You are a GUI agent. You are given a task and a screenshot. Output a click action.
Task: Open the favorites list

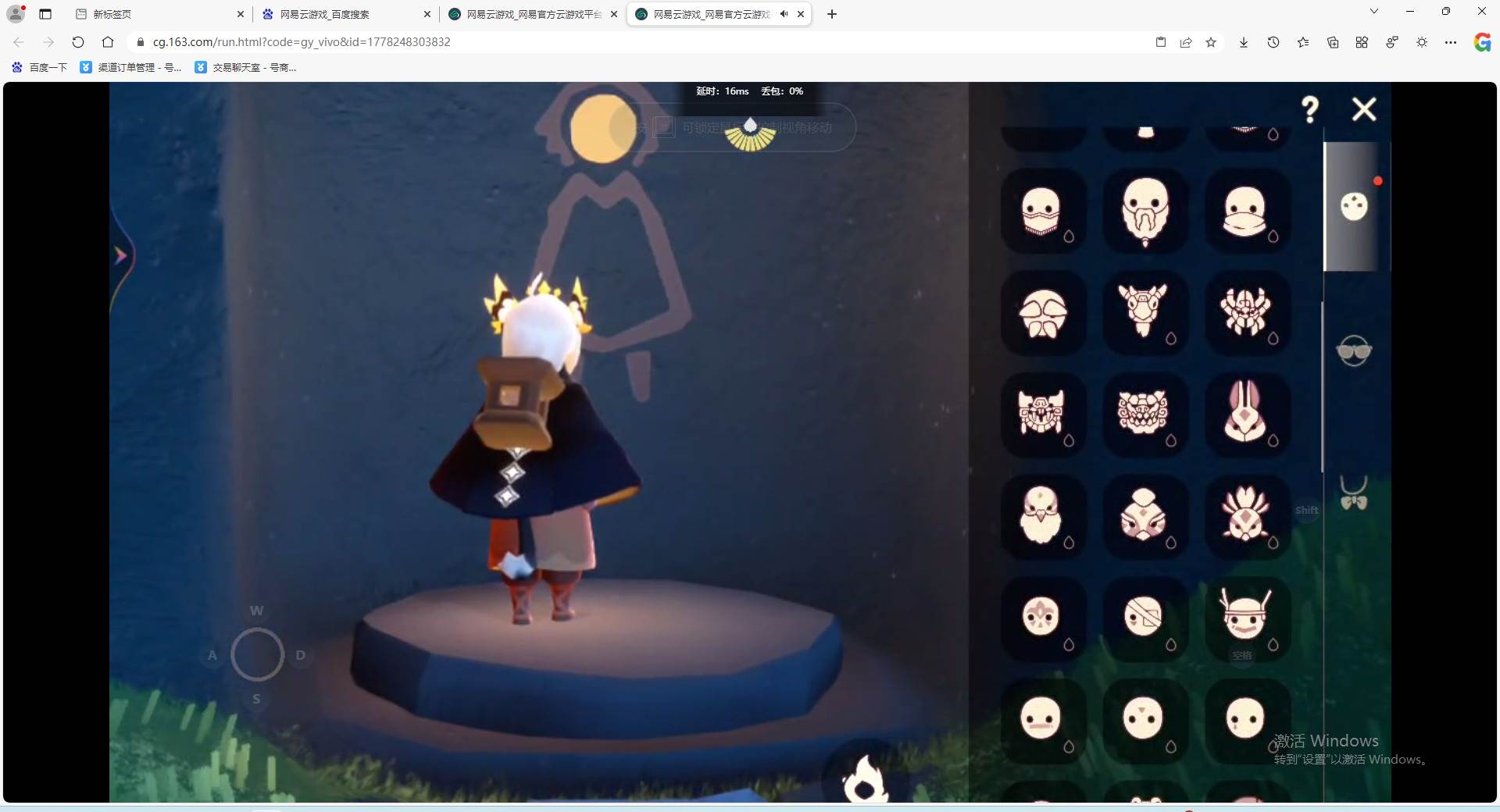[1303, 42]
